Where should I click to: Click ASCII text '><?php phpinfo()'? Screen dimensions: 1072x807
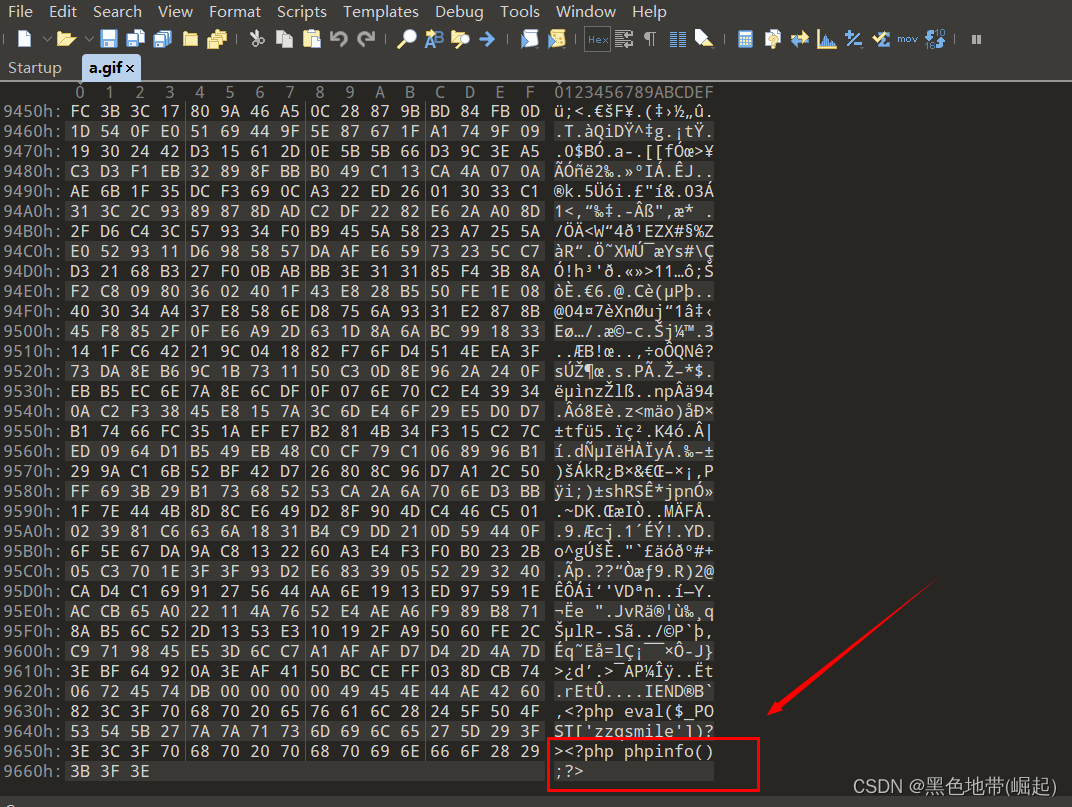[x=634, y=752]
